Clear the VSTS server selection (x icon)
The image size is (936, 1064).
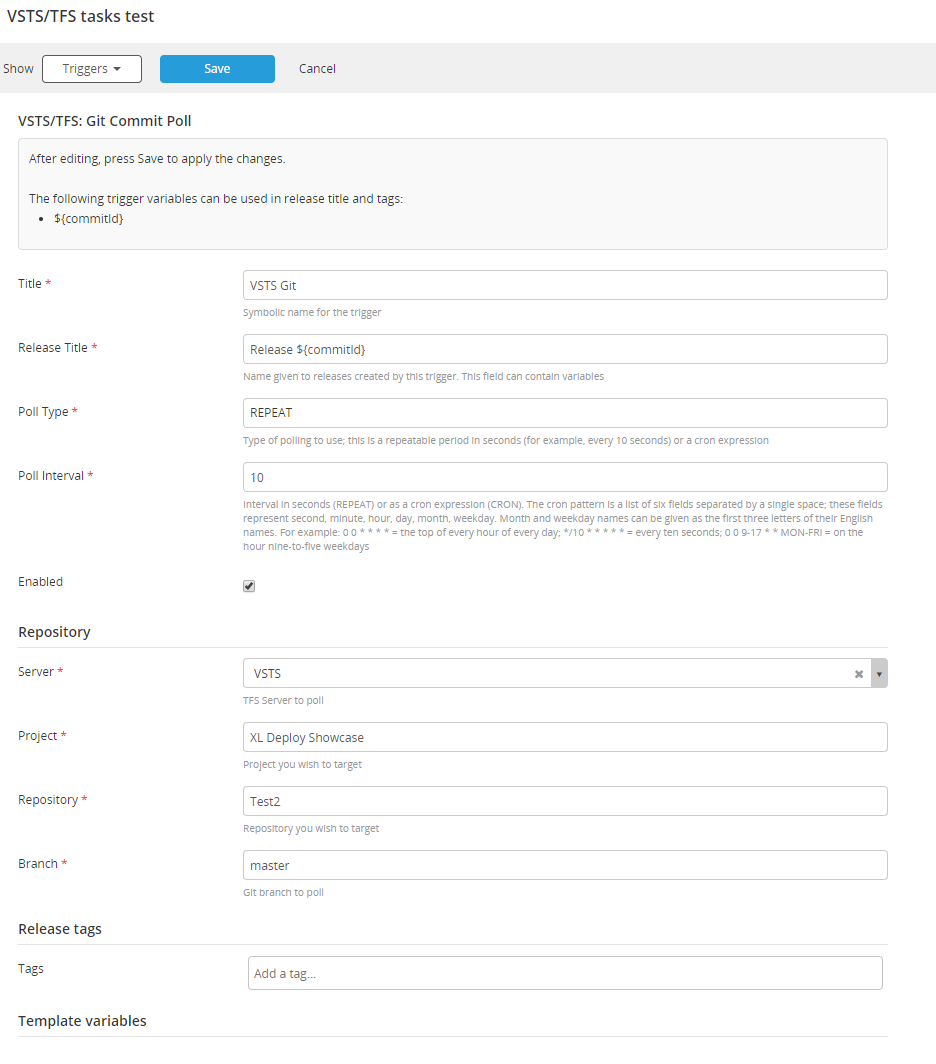(858, 674)
